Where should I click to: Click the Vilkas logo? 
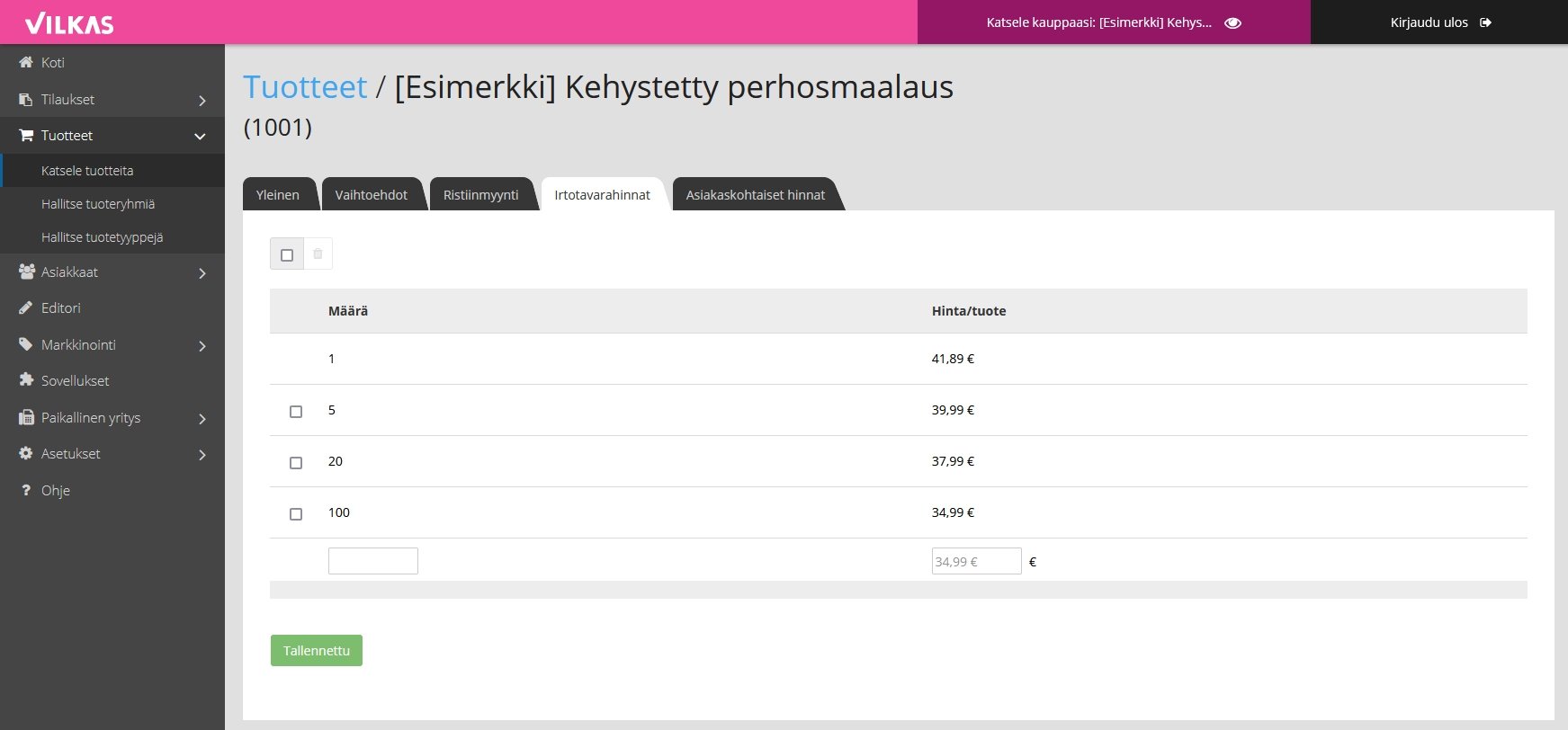[x=69, y=23]
